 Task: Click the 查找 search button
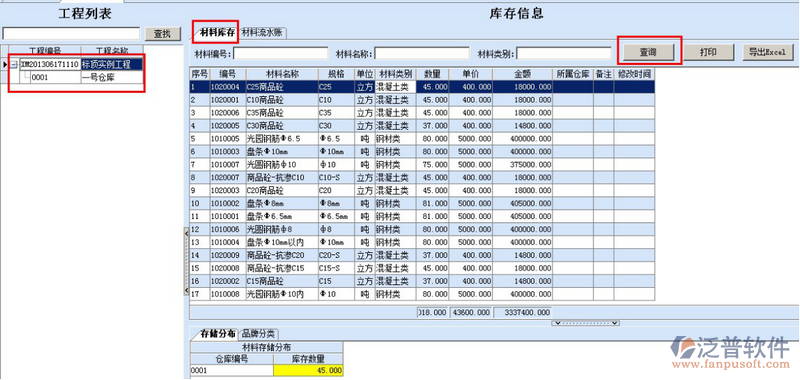[162, 34]
